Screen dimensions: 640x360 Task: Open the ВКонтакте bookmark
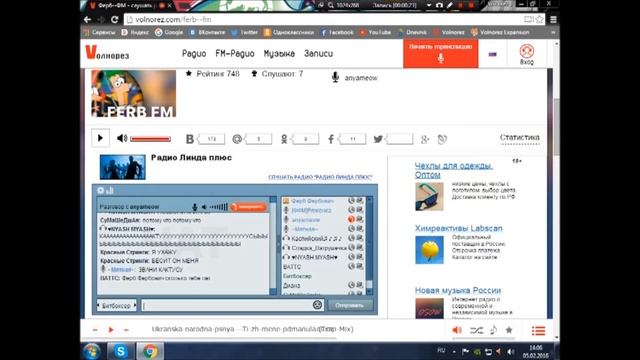point(207,32)
